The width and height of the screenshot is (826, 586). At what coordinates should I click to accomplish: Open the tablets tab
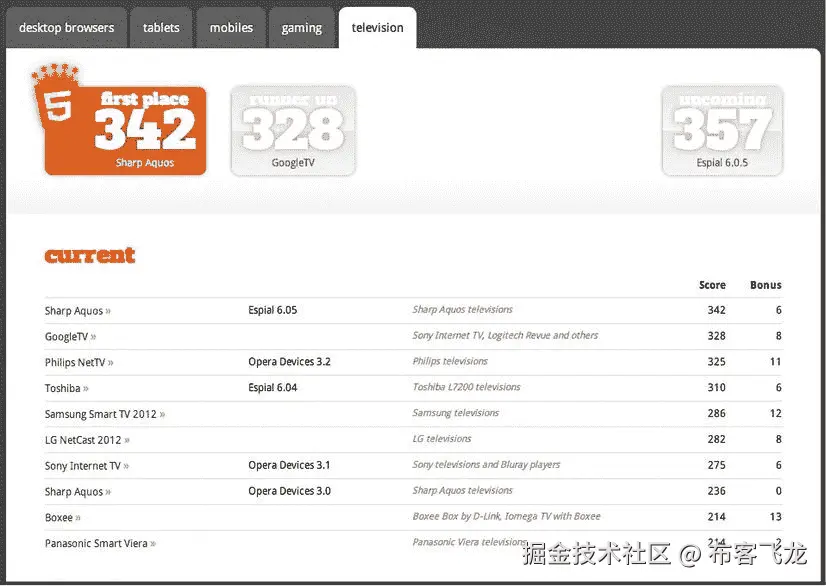click(161, 28)
